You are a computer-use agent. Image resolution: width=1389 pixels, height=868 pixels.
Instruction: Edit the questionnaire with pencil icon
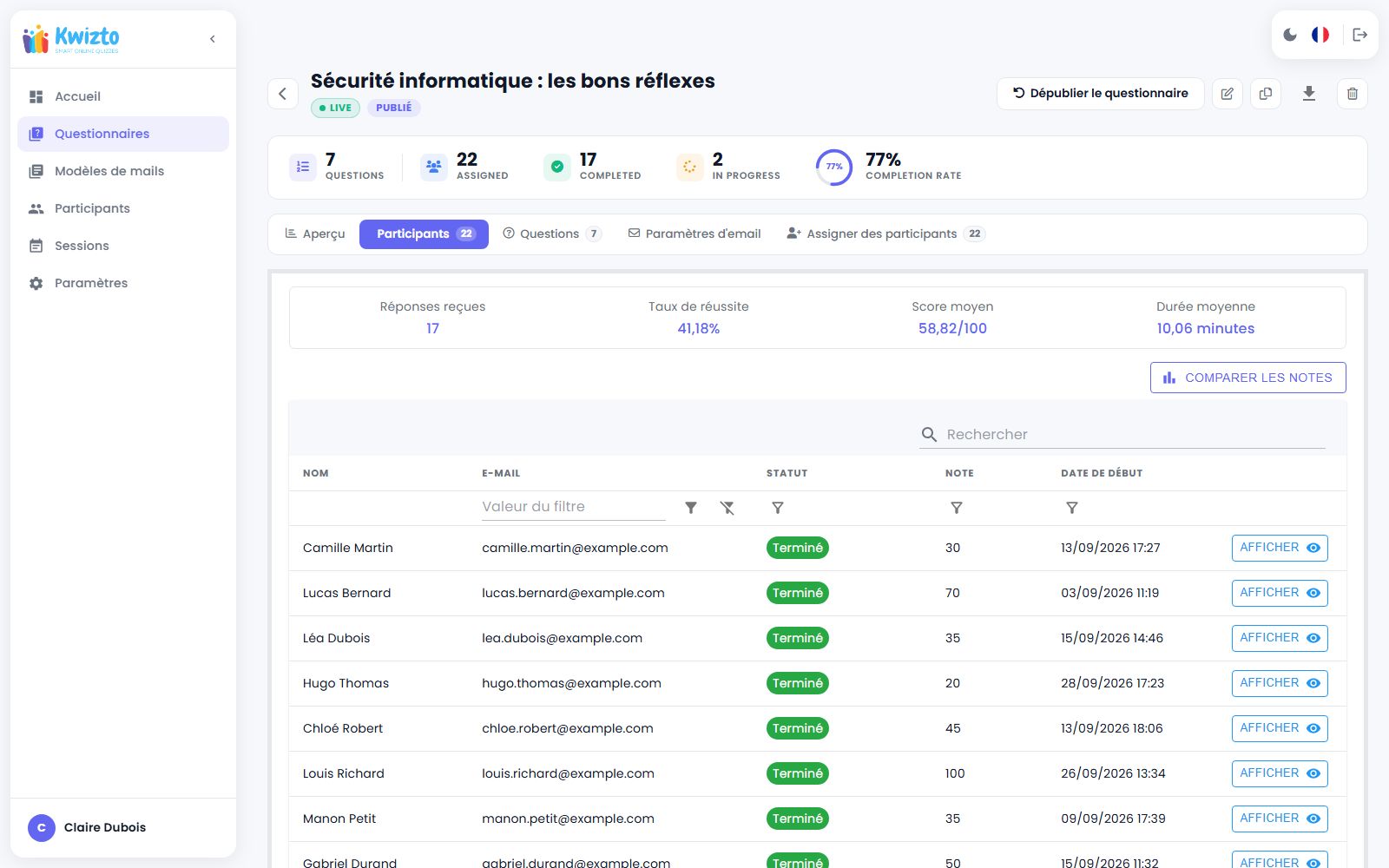pyautogui.click(x=1227, y=94)
